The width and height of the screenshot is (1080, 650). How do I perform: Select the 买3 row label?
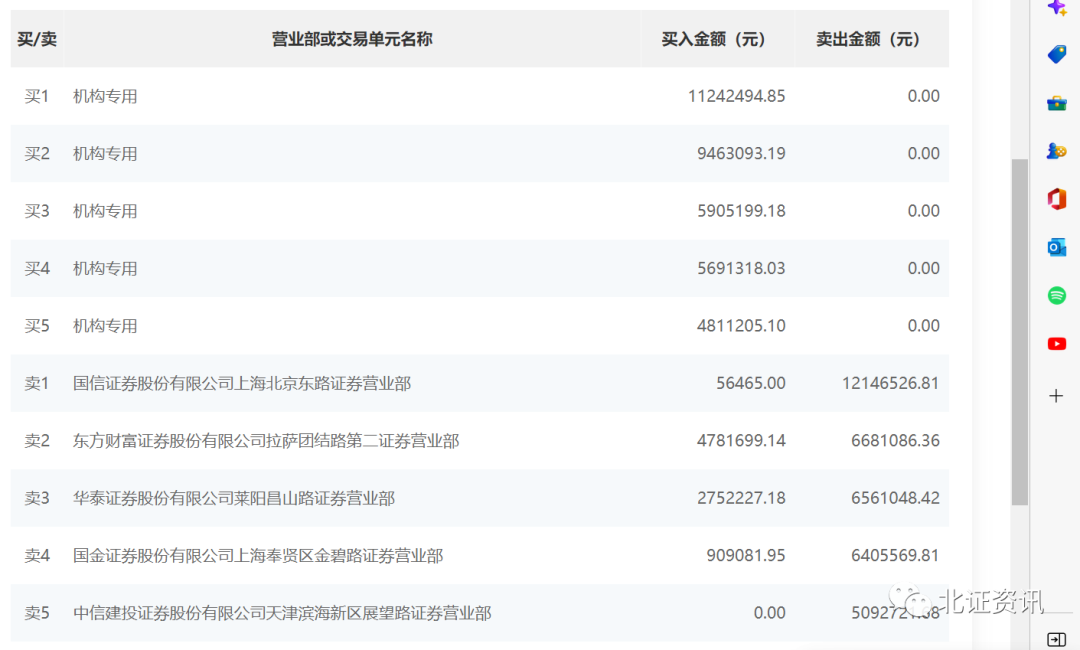(x=37, y=211)
